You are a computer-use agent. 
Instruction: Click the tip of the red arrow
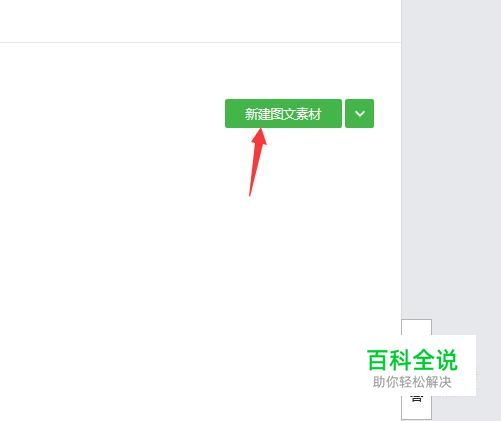coord(261,131)
